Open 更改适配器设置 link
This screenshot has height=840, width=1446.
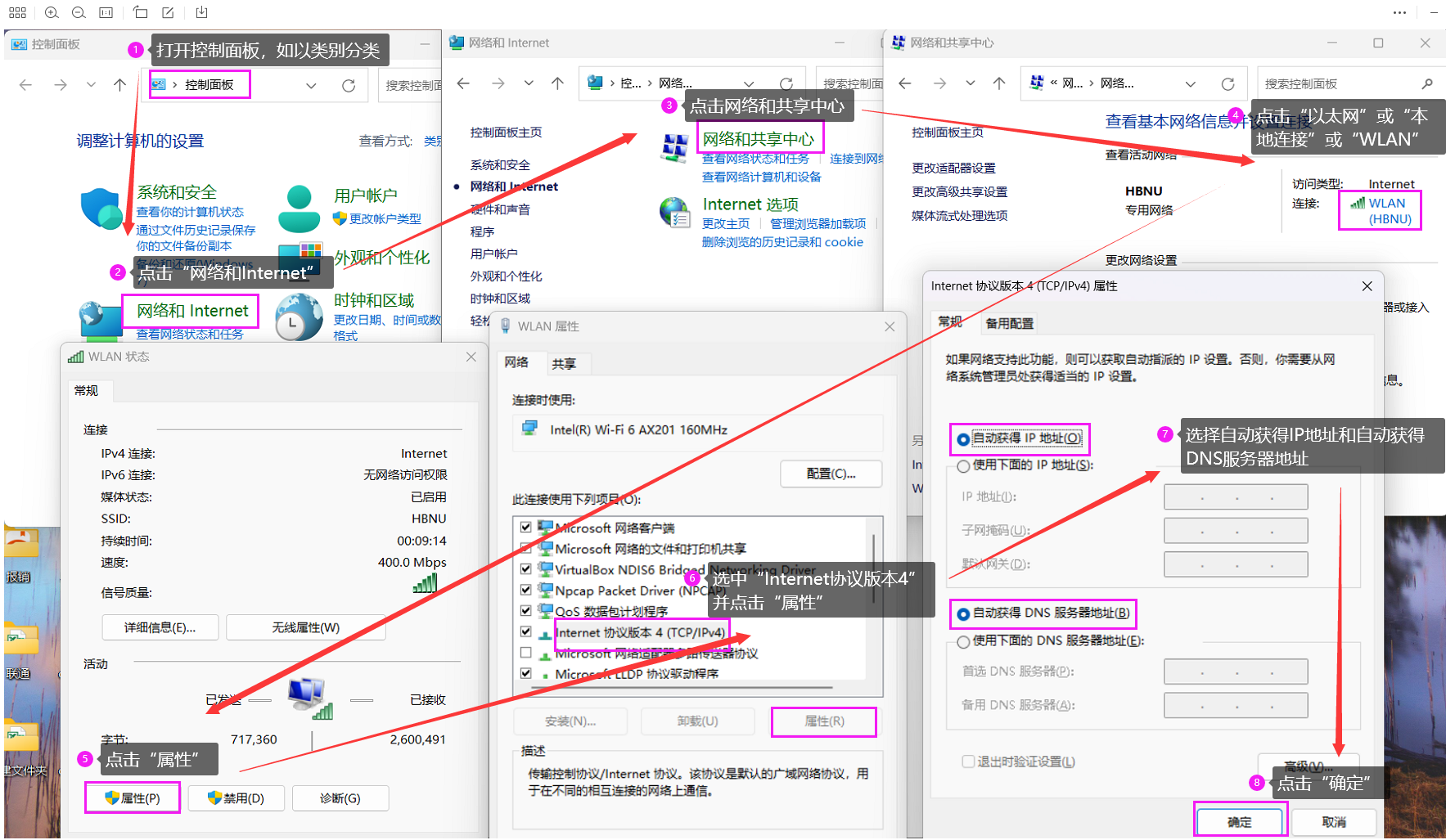(953, 168)
